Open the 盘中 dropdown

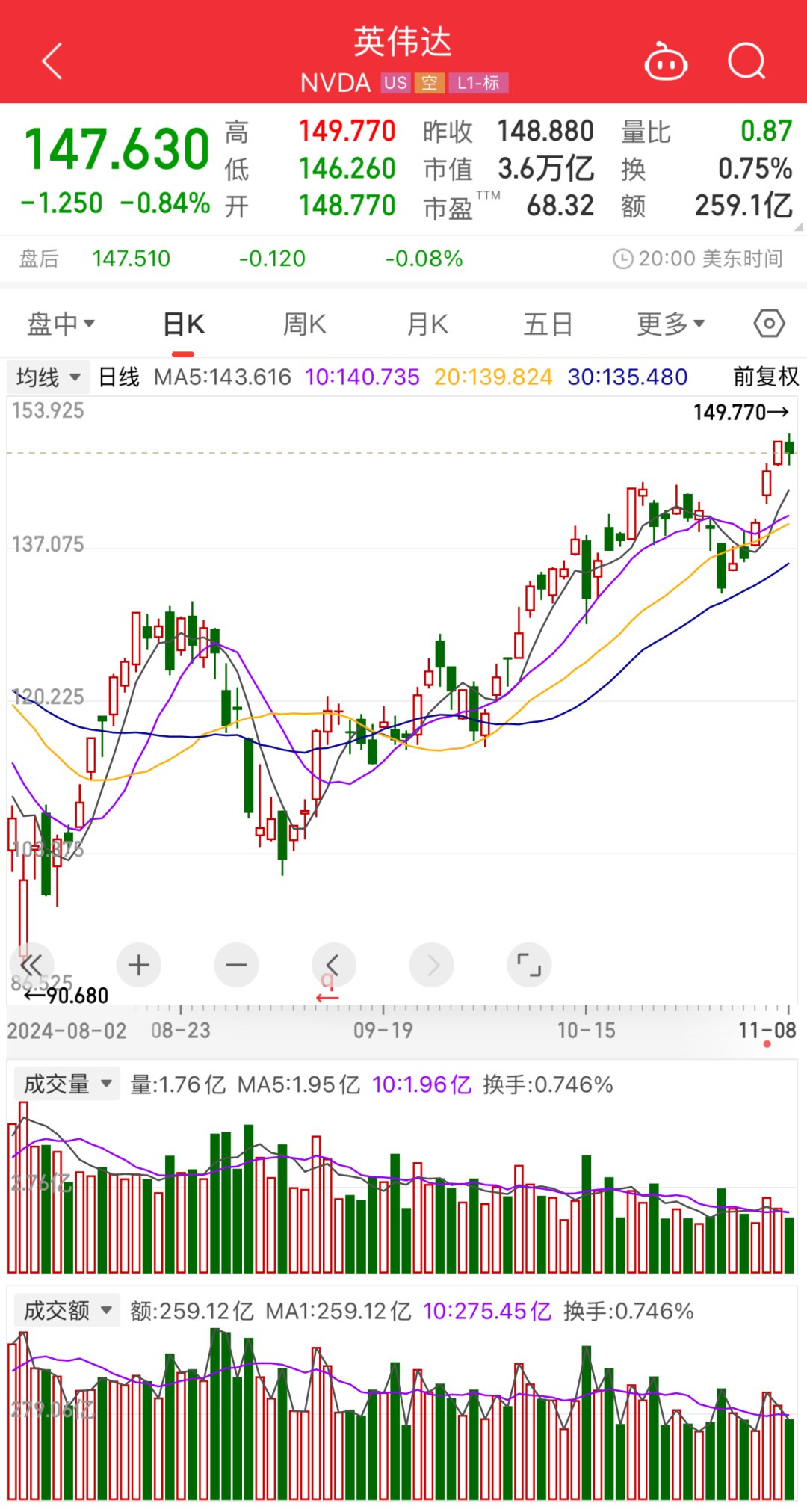pyautogui.click(x=61, y=324)
